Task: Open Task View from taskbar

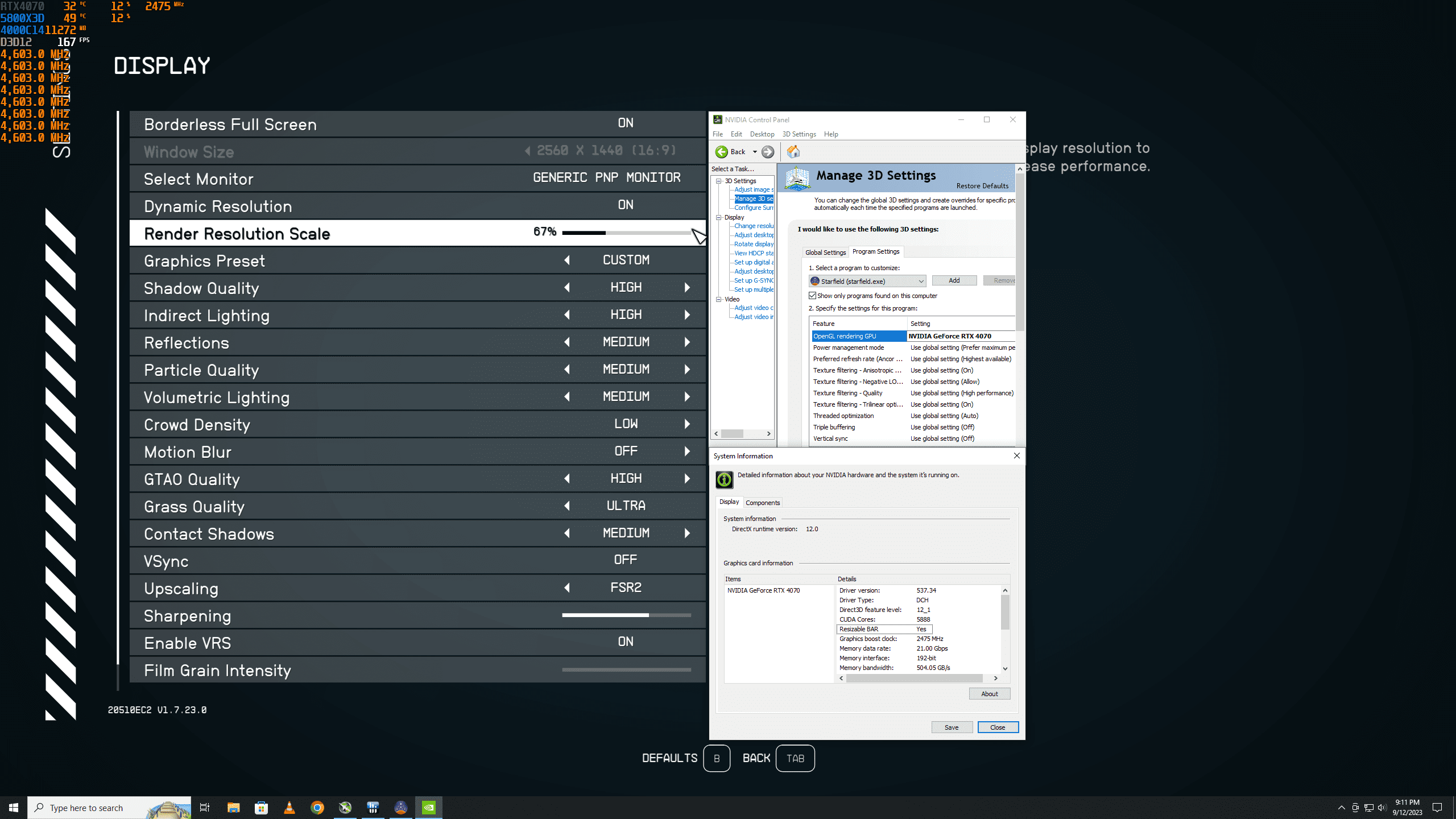Action: point(205,808)
